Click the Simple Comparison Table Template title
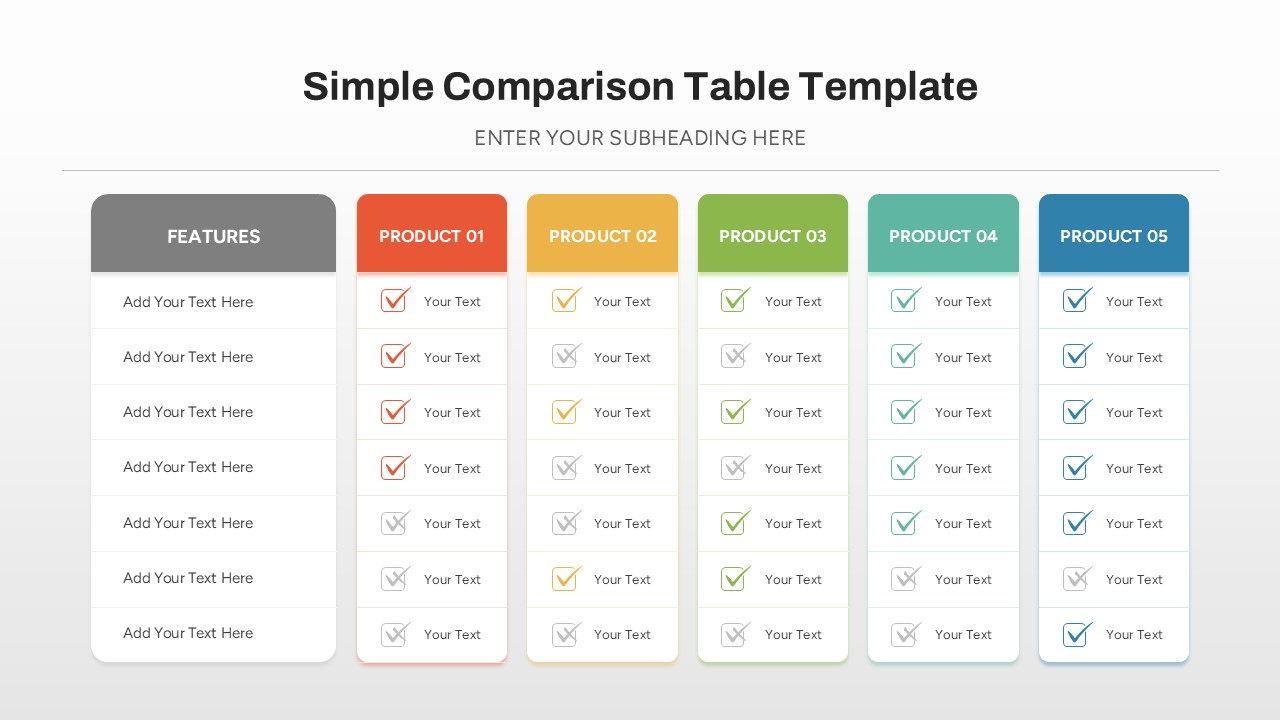The width and height of the screenshot is (1280, 720). [x=640, y=87]
